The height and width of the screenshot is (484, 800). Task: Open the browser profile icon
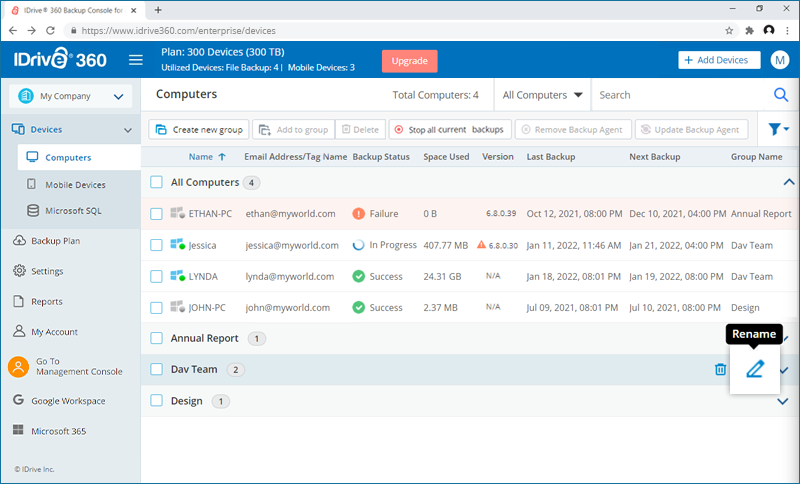point(768,31)
